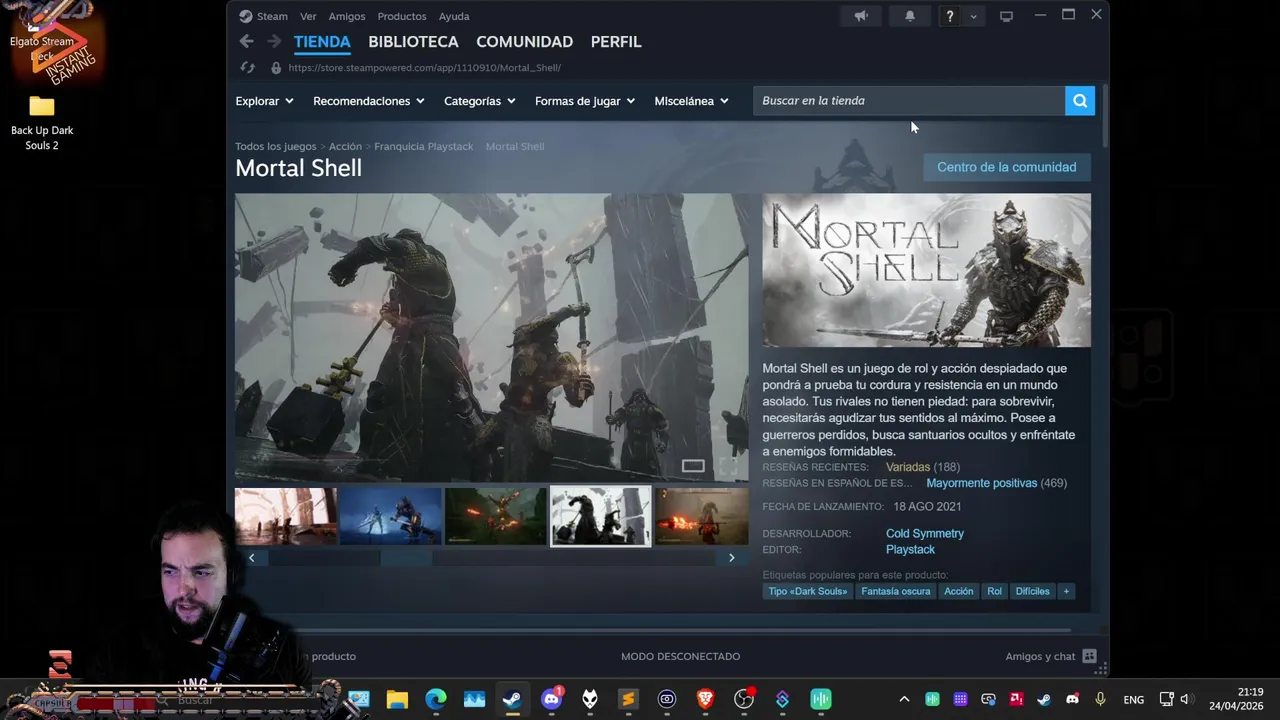Open Sublime Text from the taskbar
This screenshot has height=720, width=1280.
(628, 699)
